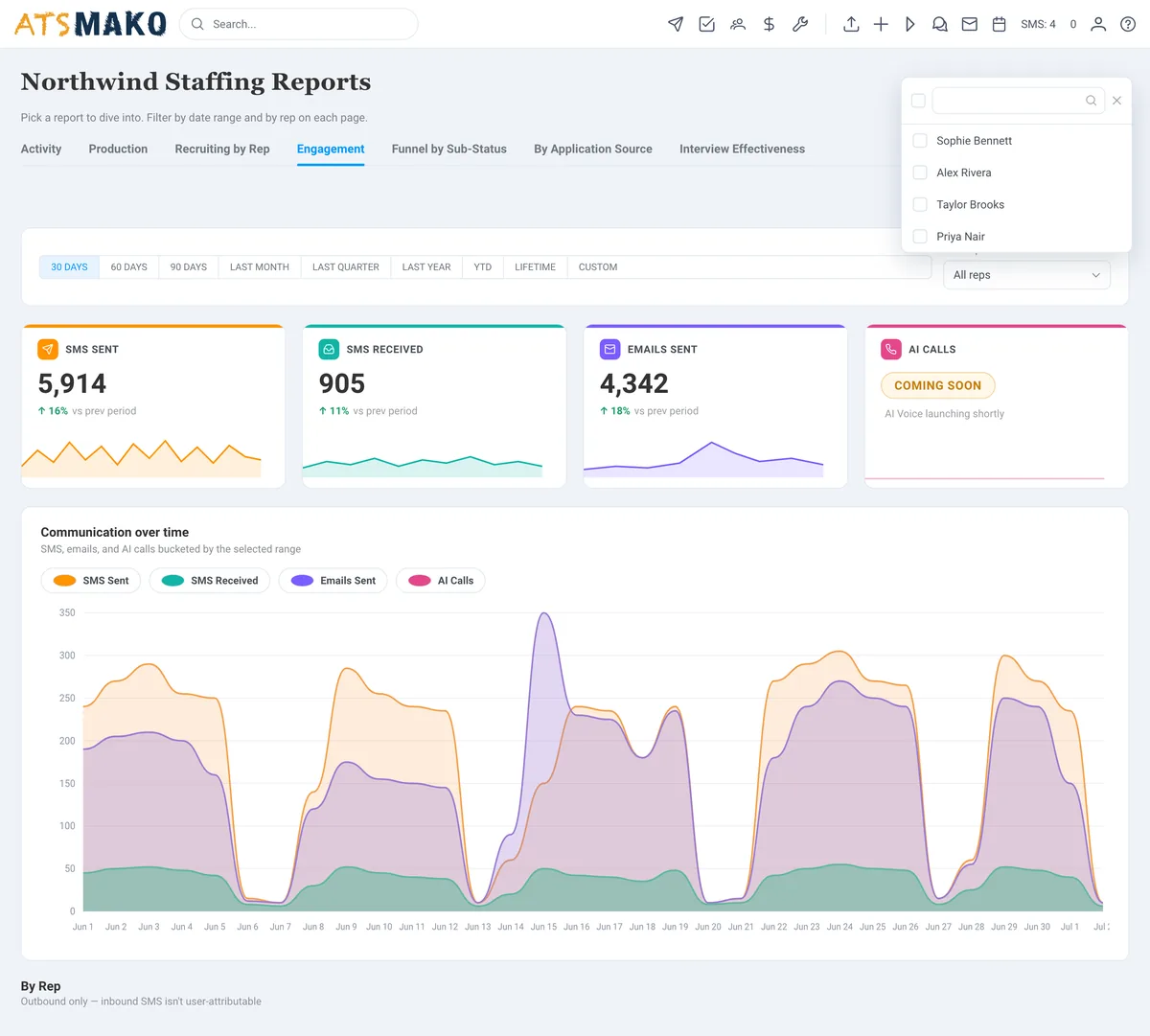1150x1036 pixels.
Task: Select the LAST MONTH range
Action: [260, 267]
